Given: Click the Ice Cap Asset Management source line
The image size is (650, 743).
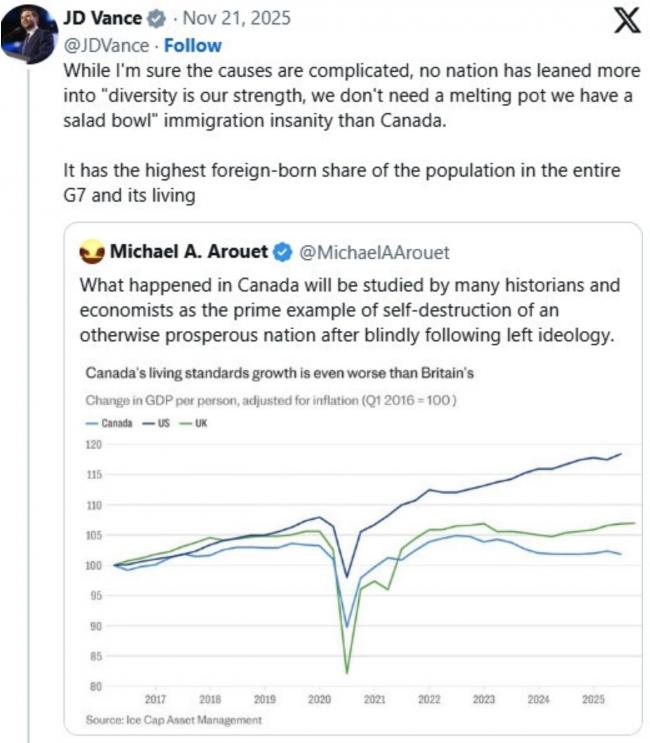Looking at the screenshot, I should pos(174,720).
